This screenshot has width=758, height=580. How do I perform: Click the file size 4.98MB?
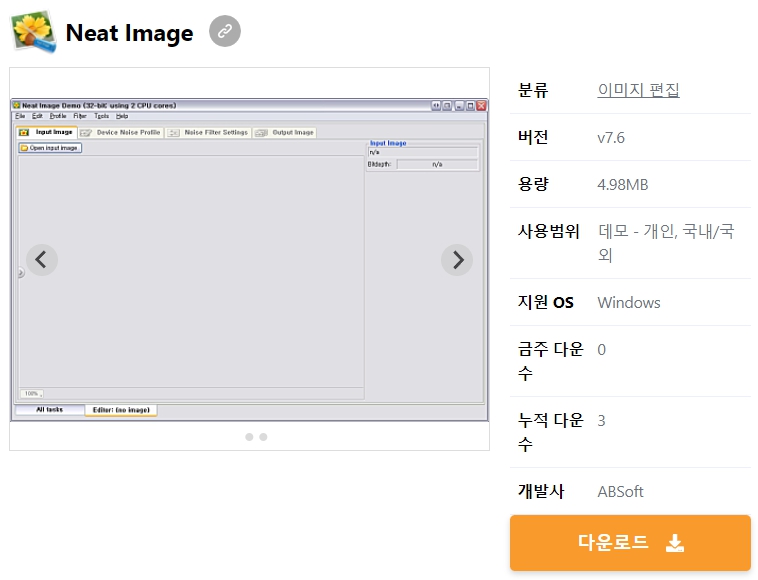pyautogui.click(x=623, y=185)
